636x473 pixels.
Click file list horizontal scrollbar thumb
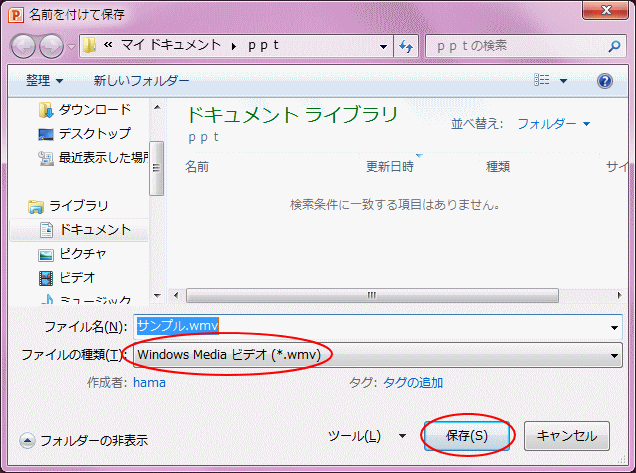[372, 295]
